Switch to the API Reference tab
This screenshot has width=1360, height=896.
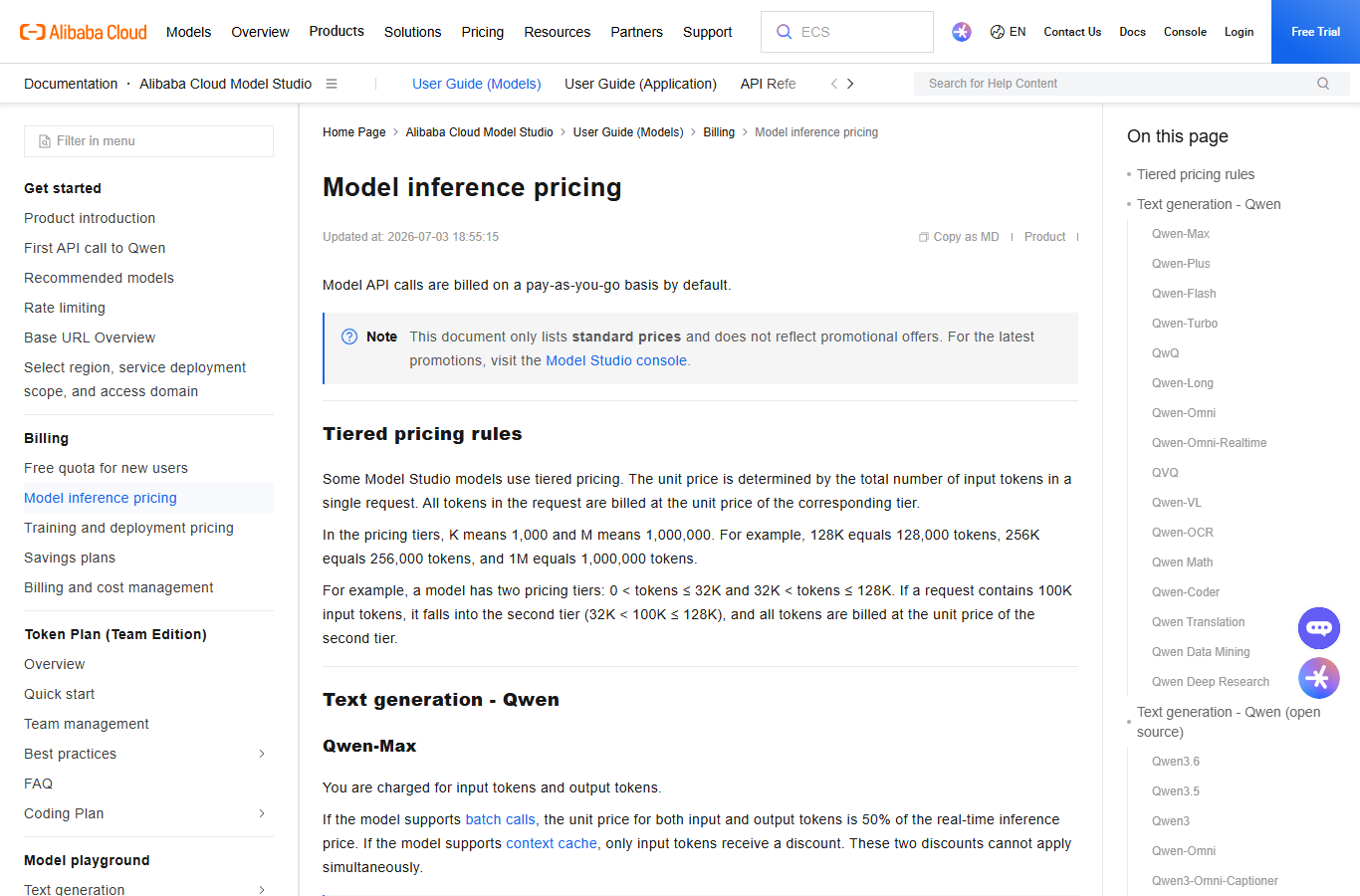[768, 84]
